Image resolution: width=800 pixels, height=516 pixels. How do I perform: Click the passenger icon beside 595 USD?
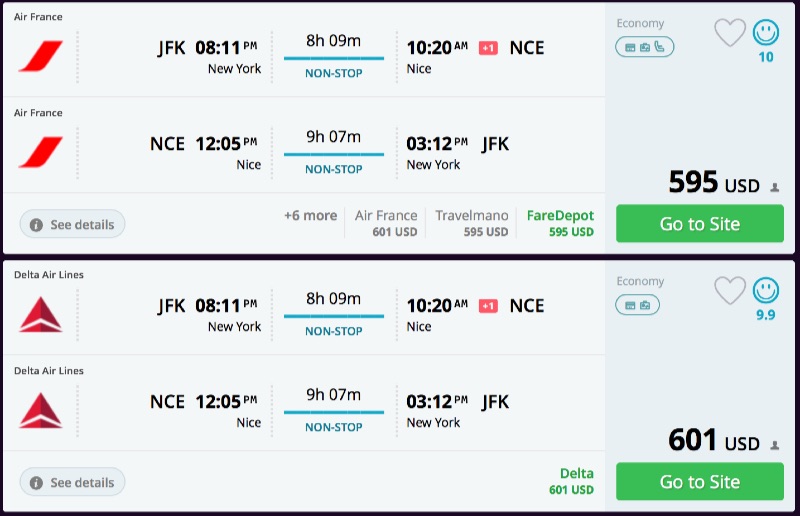(x=775, y=187)
